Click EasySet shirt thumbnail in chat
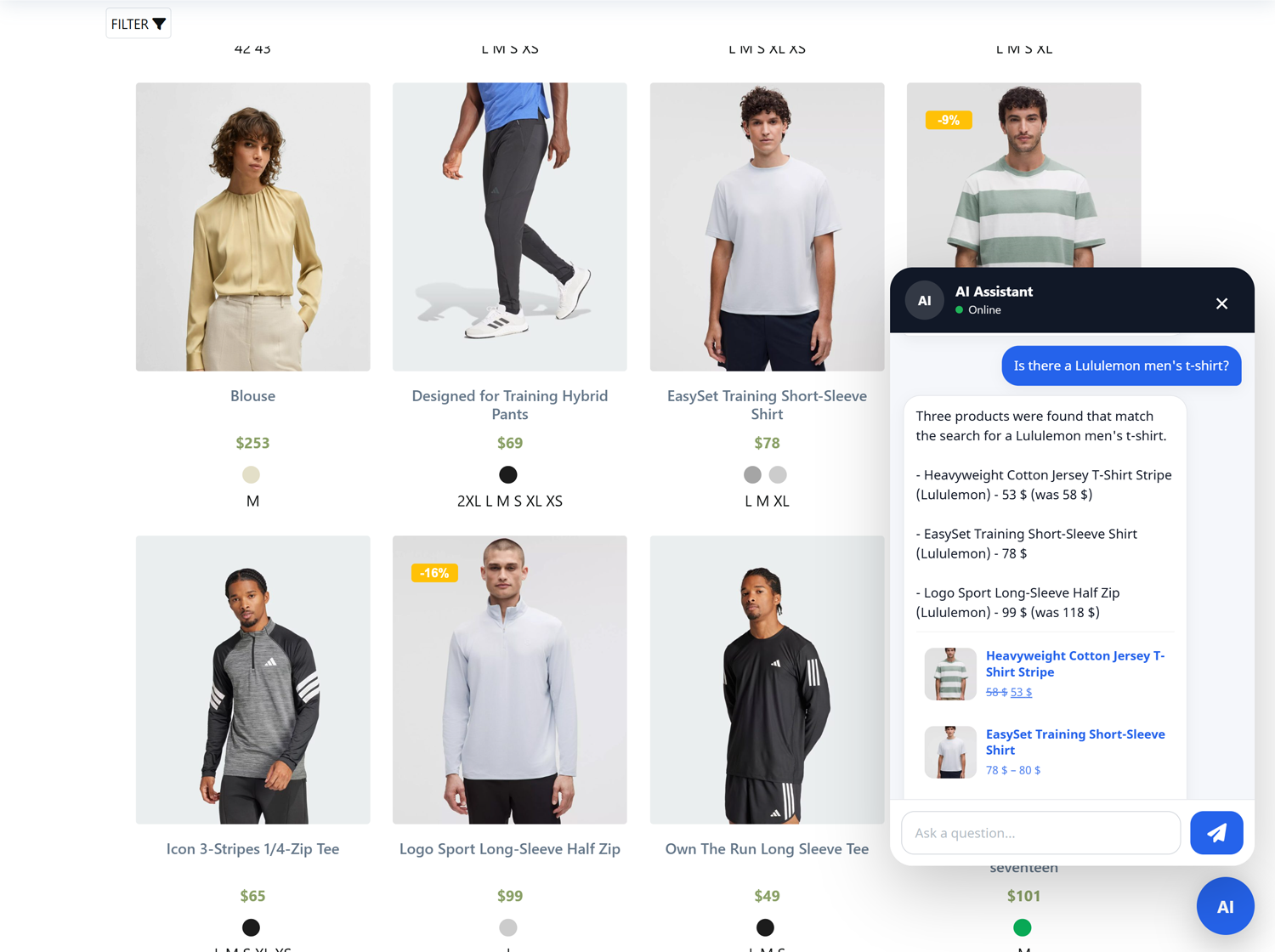 click(950, 752)
